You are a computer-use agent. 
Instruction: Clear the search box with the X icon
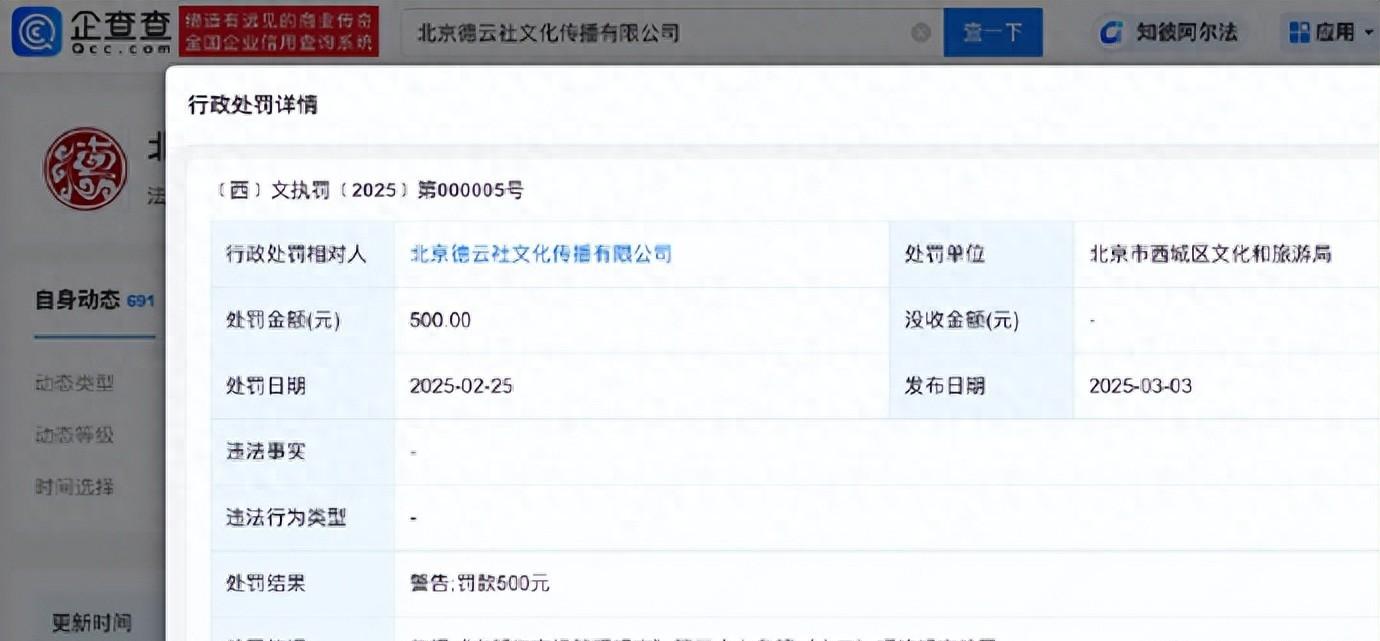click(921, 33)
